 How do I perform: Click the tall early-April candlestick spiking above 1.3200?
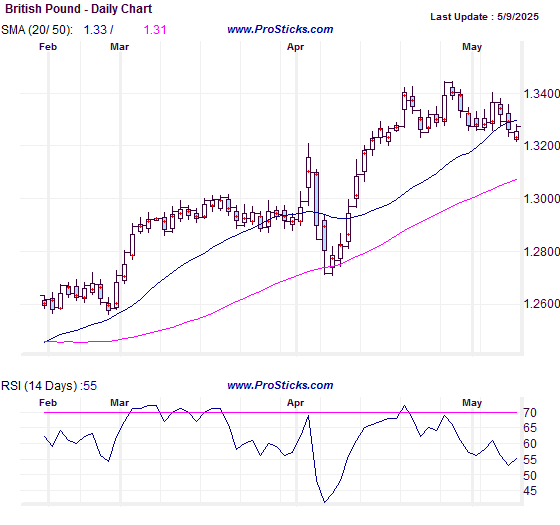tap(308, 172)
